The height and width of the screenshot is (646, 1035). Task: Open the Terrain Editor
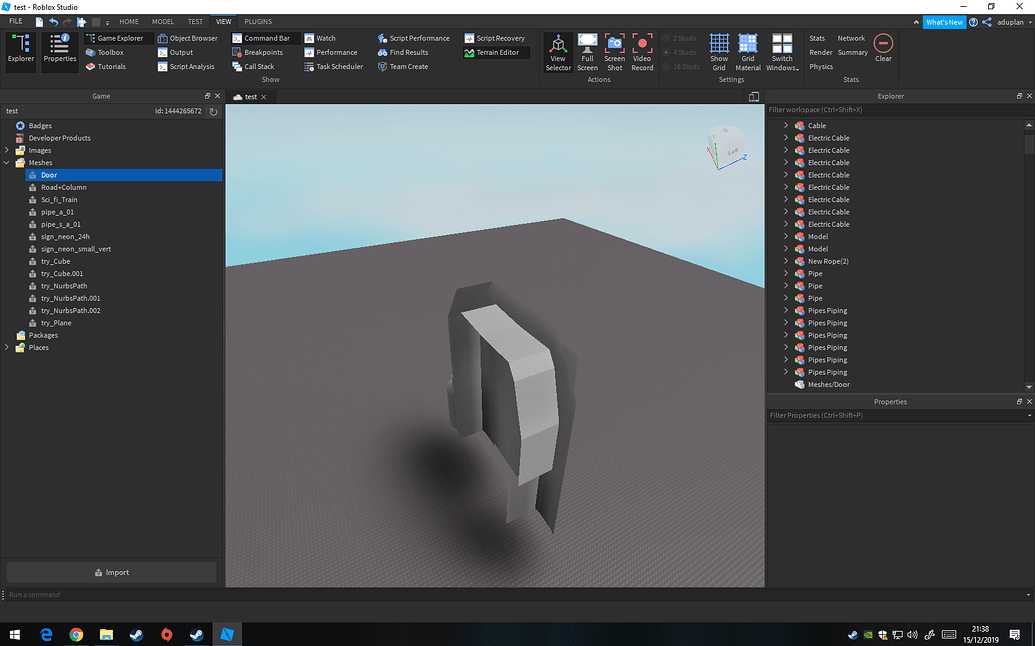[495, 52]
